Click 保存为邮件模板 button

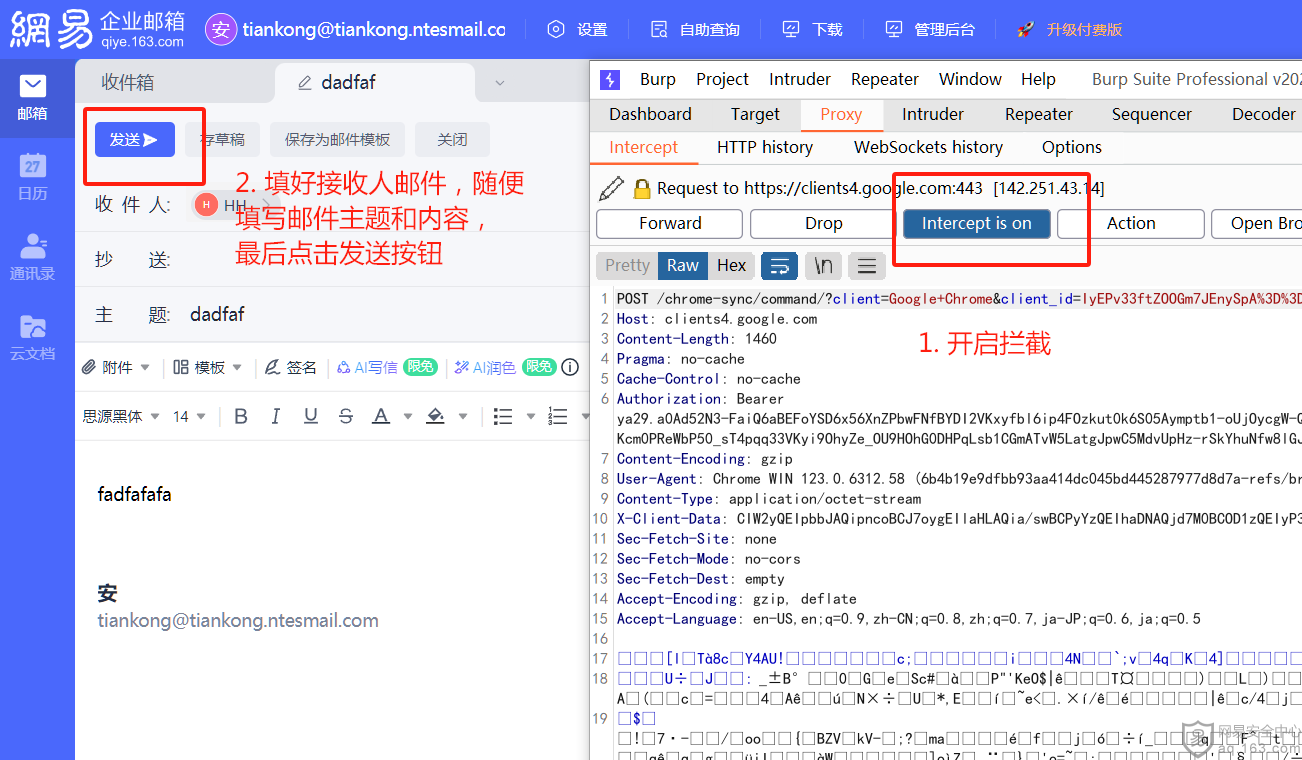tap(337, 140)
